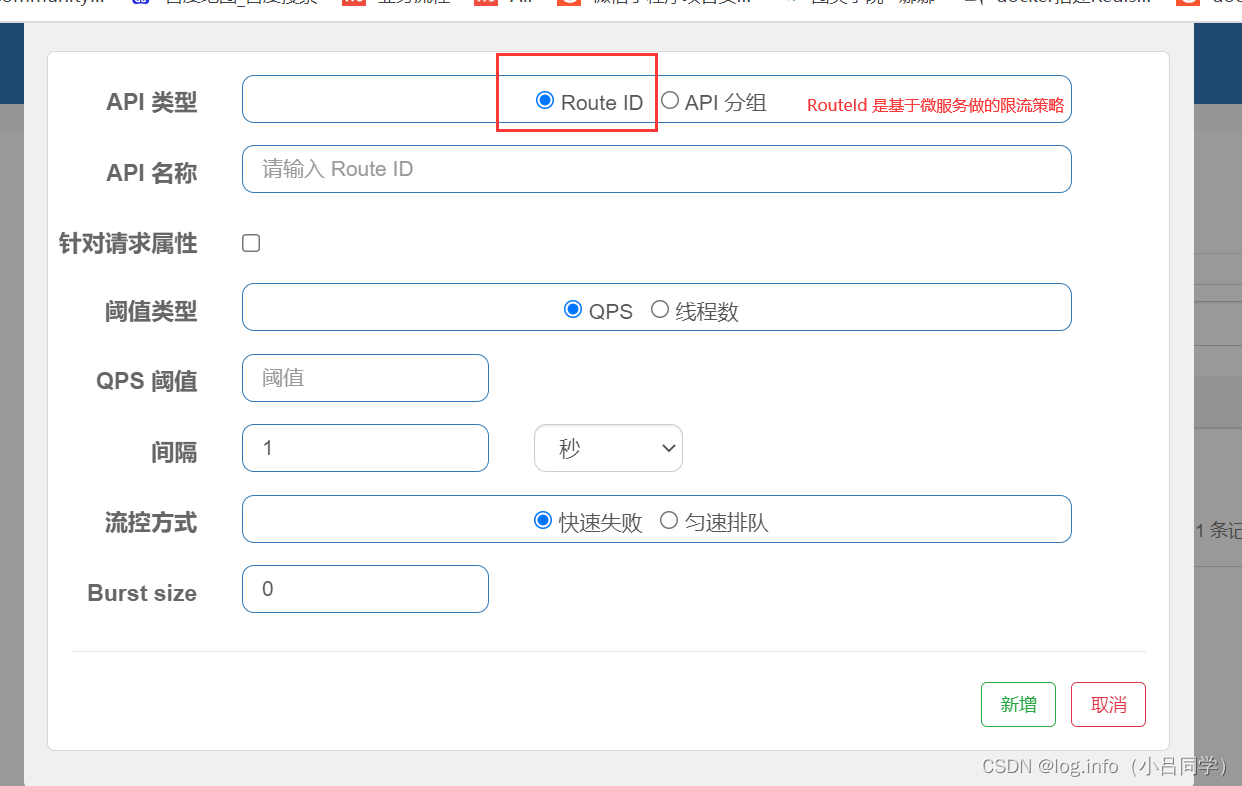This screenshot has width=1242, height=786.
Task: Select 快速失败 flow control mode
Action: 543,519
